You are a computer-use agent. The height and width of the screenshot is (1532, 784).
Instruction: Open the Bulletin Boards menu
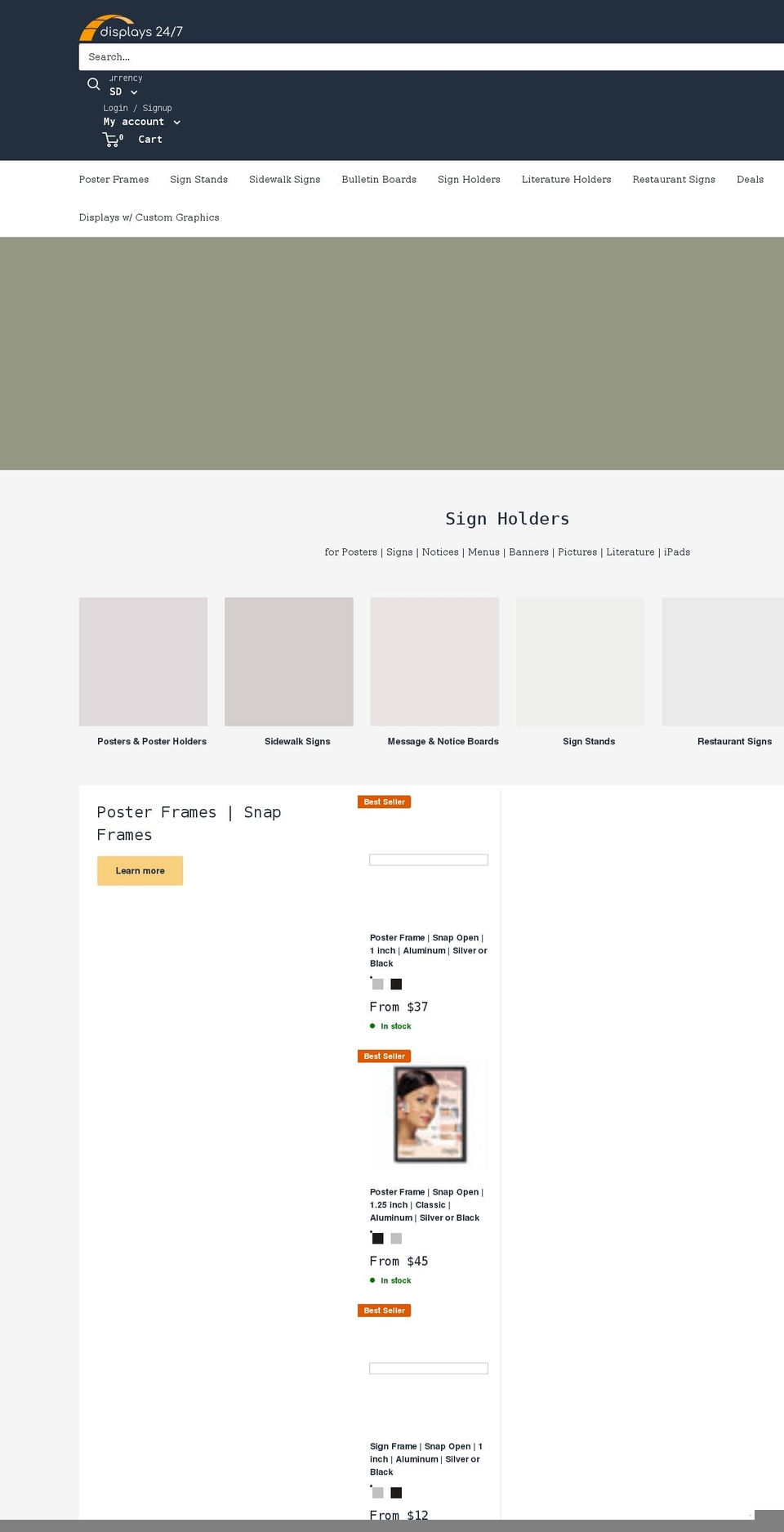pos(379,180)
